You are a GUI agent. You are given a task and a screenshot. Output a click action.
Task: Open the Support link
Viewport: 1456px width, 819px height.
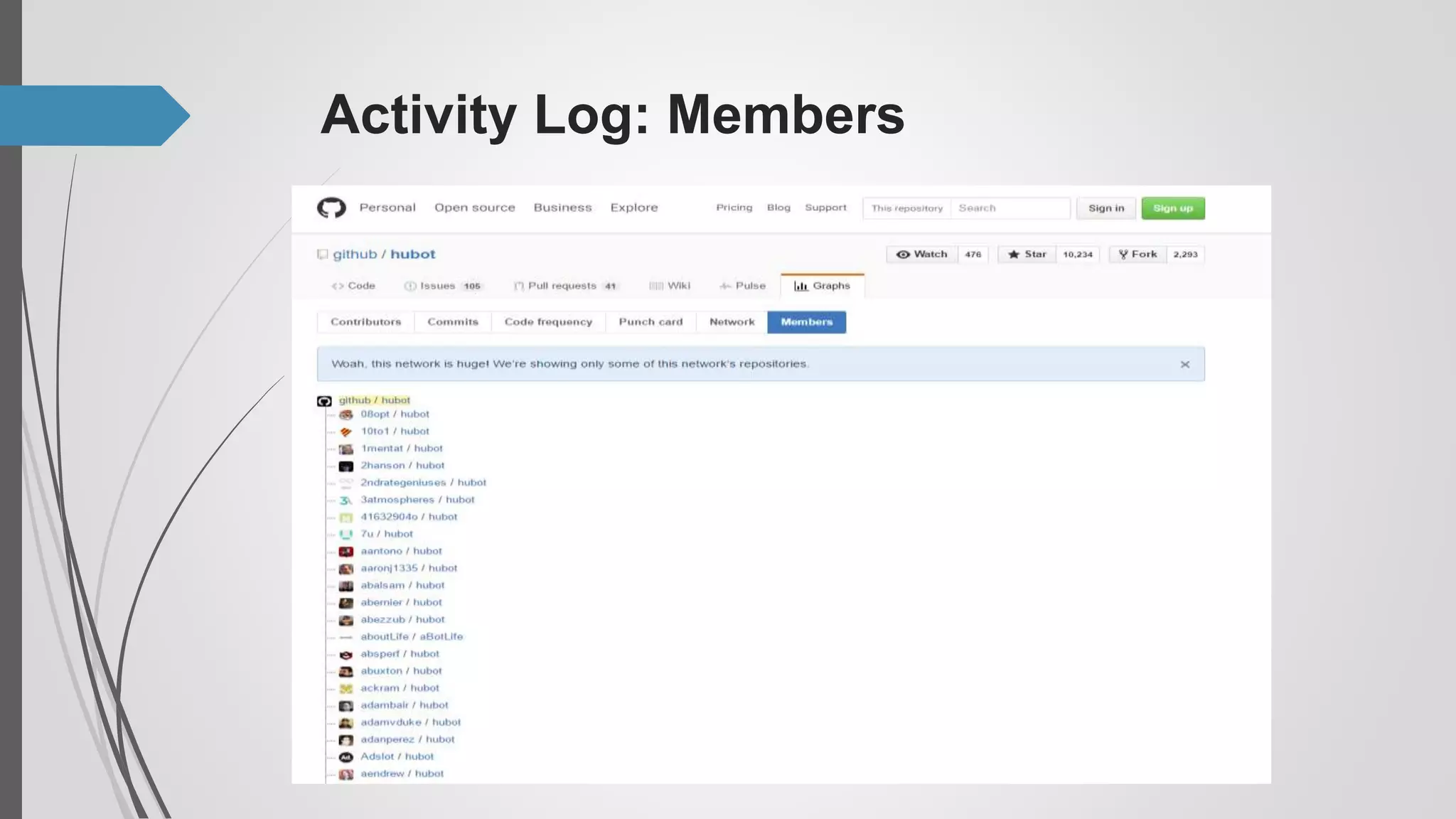point(825,208)
